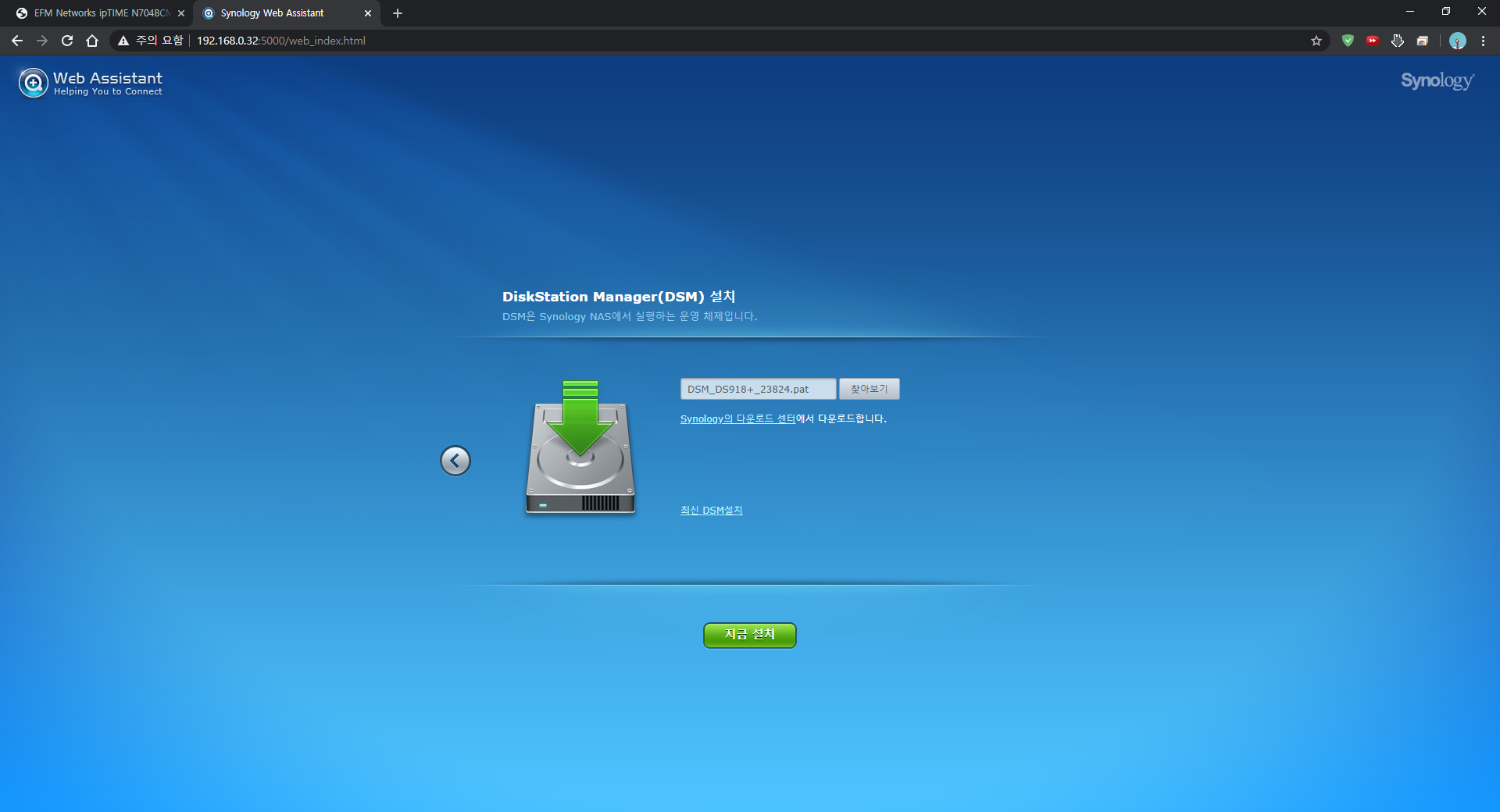
Task: Close the Synology Web Assistant tab
Action: point(368,13)
